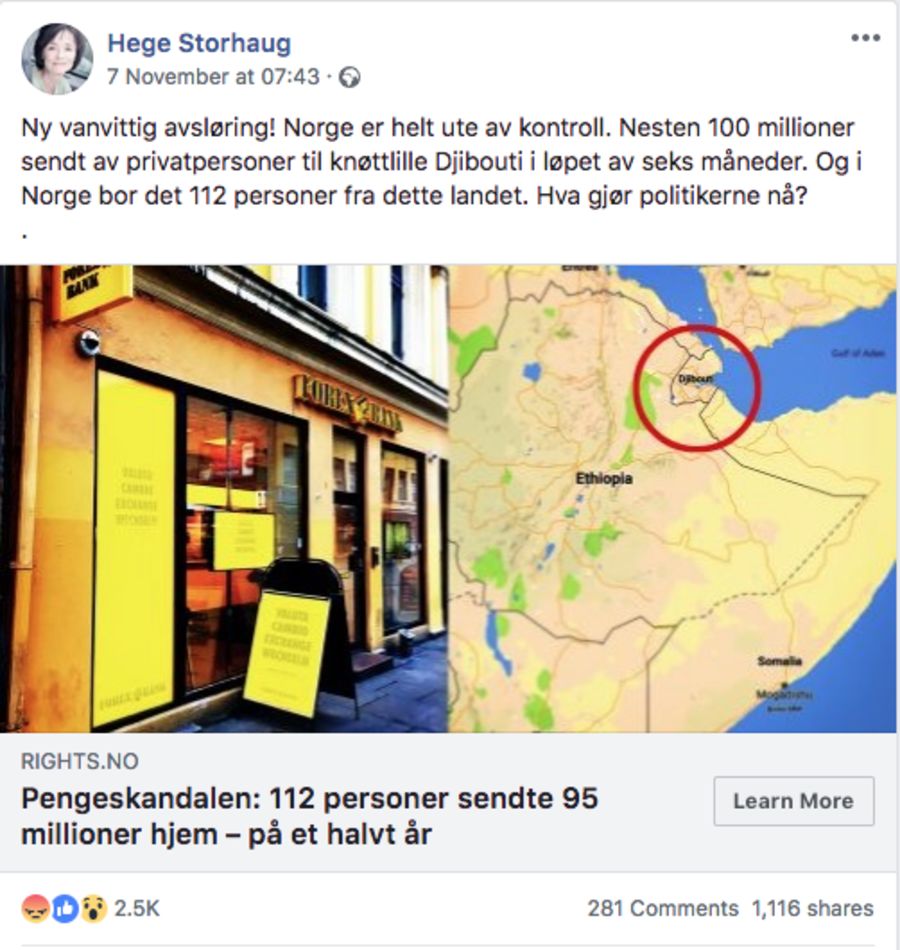Click the Somalia label on the map
The image size is (900, 950).
click(779, 661)
